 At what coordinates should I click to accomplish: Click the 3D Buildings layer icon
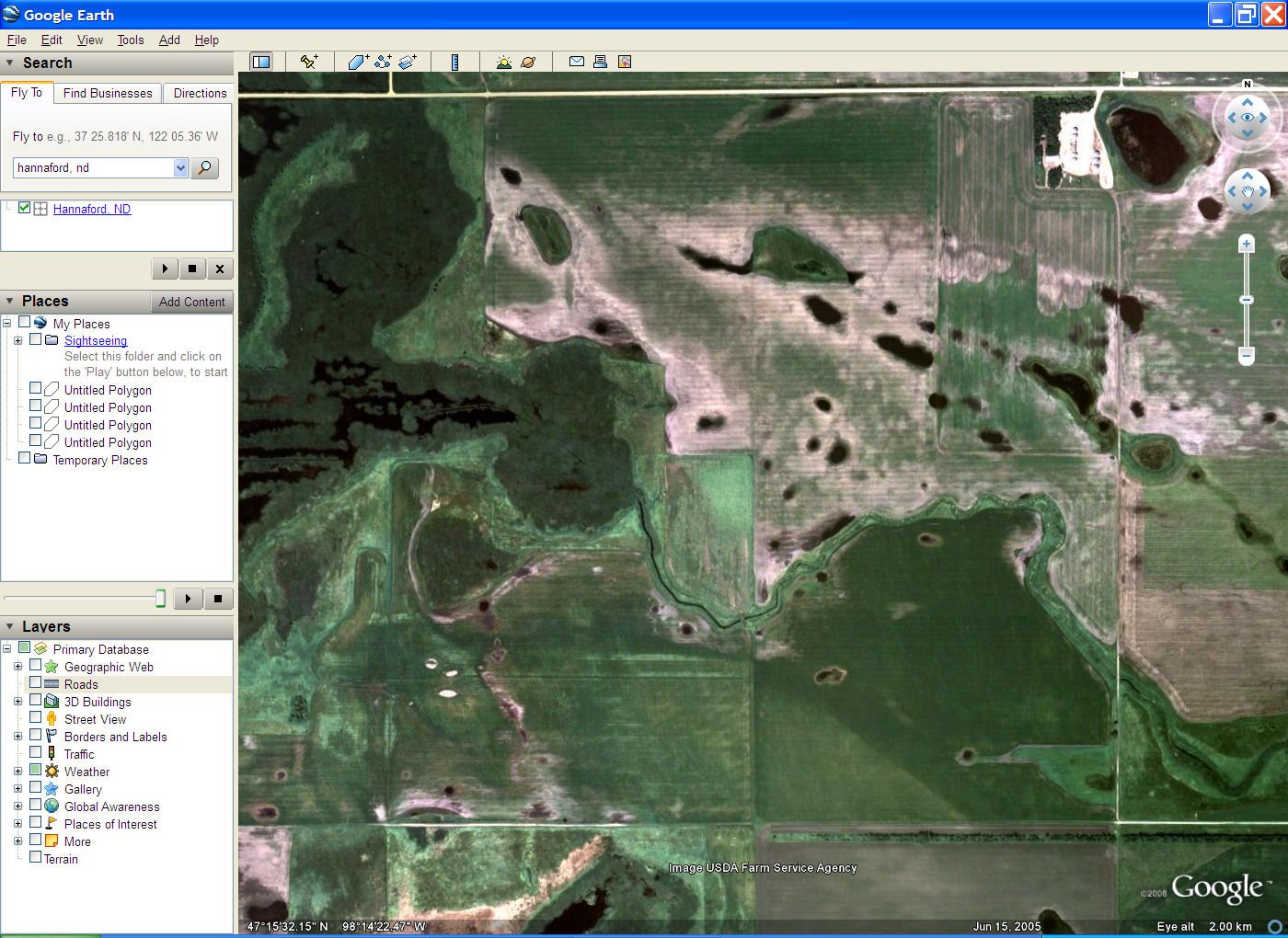pyautogui.click(x=52, y=702)
